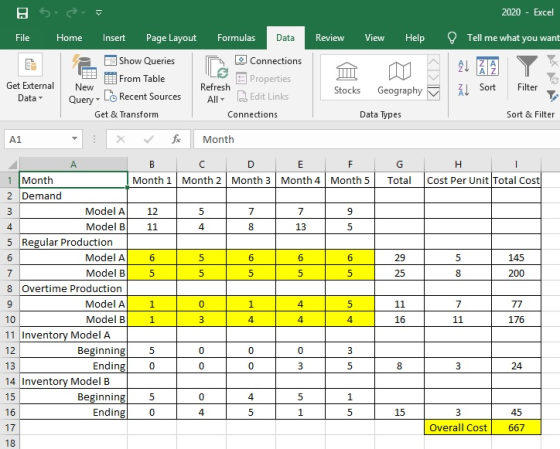Click the cell showing 667
This screenshot has width=560, height=449.
516,428
